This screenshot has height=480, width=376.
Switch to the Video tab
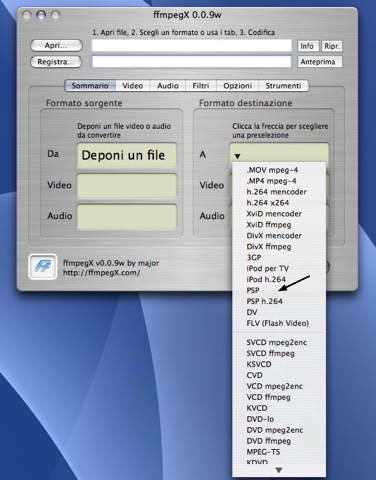pos(133,86)
